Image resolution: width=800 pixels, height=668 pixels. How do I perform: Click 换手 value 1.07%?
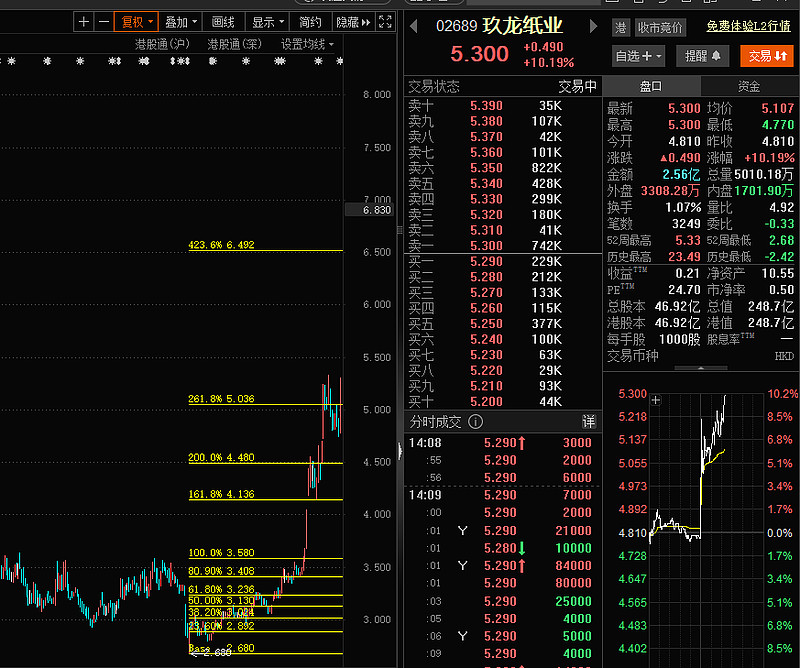(x=683, y=207)
